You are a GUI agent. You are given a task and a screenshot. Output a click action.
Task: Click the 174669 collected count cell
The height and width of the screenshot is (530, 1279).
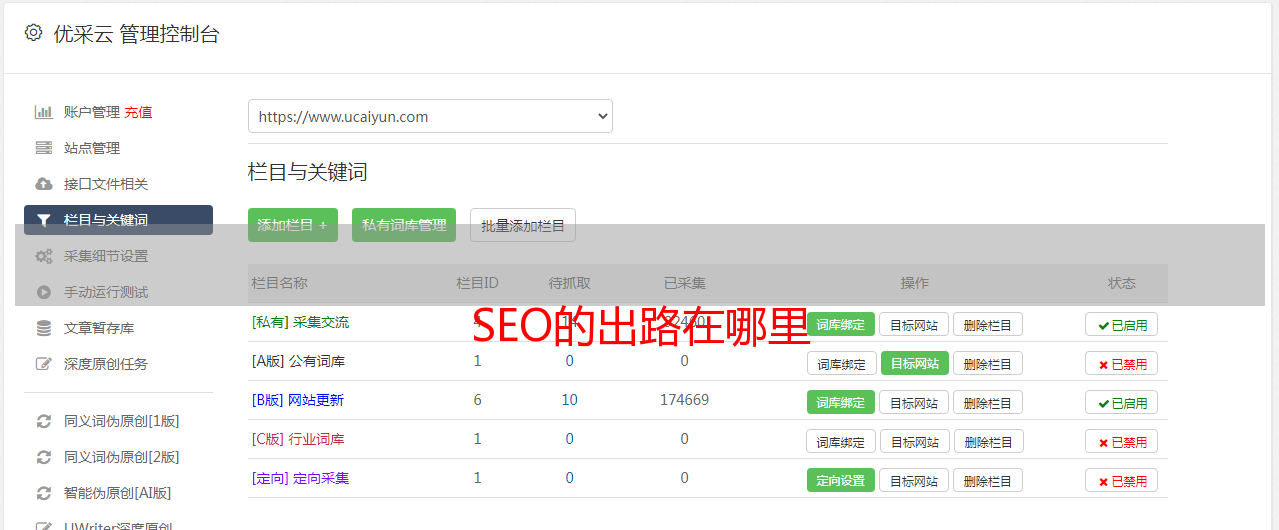[684, 400]
